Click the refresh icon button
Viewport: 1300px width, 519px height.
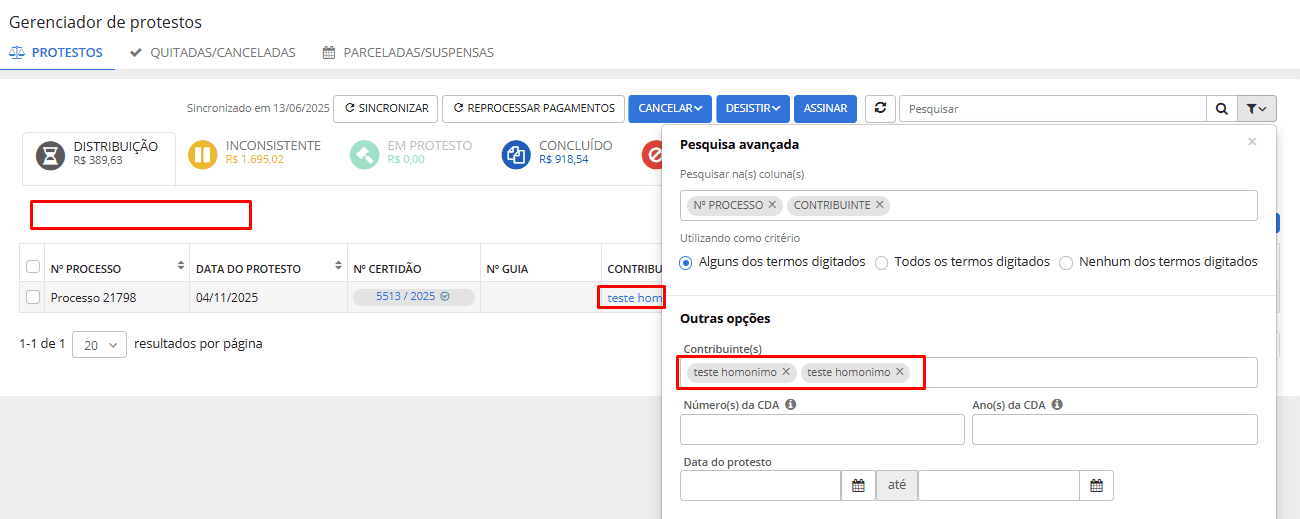click(x=880, y=108)
